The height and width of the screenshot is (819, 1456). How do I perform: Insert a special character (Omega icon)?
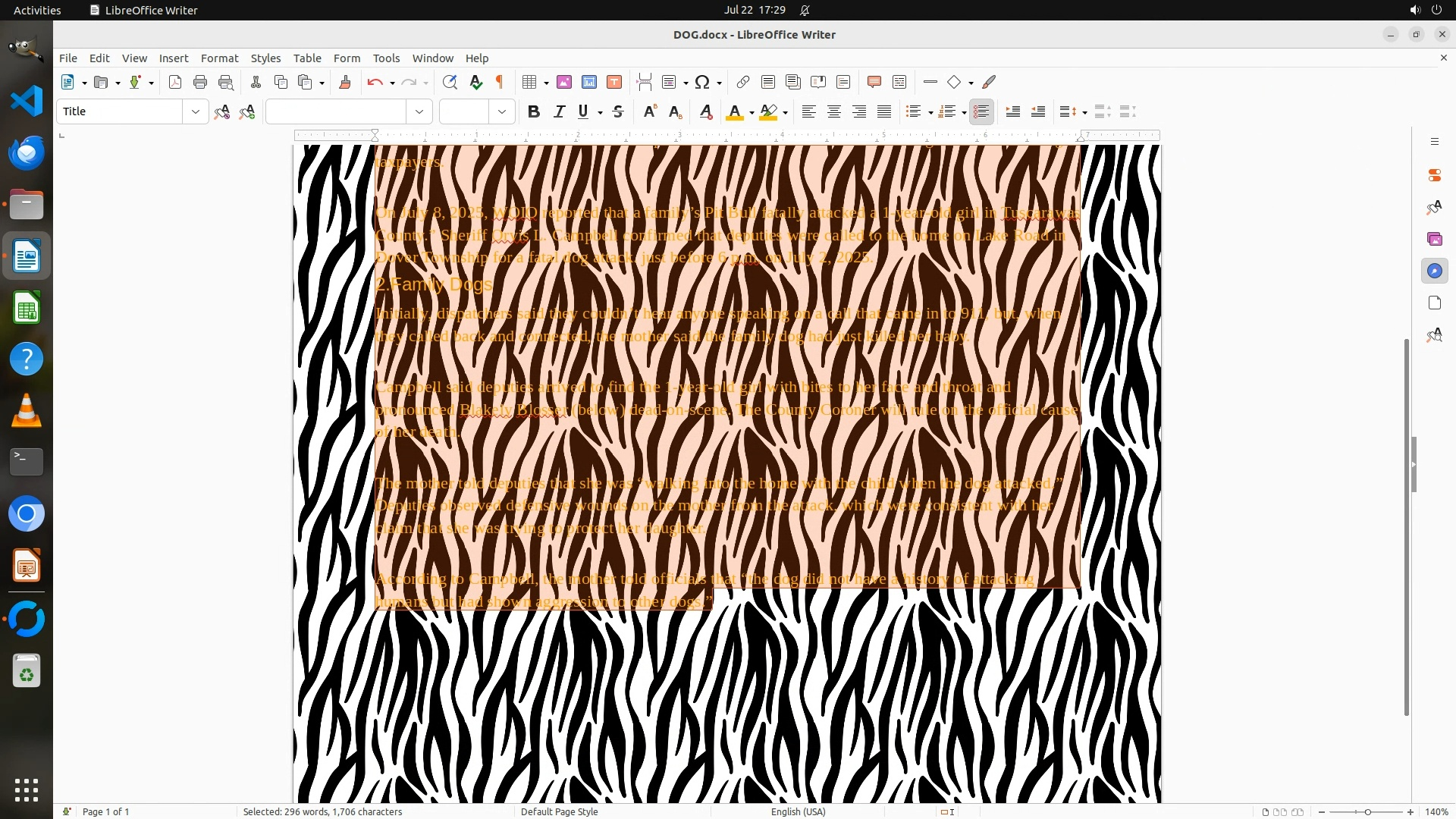click(702, 82)
